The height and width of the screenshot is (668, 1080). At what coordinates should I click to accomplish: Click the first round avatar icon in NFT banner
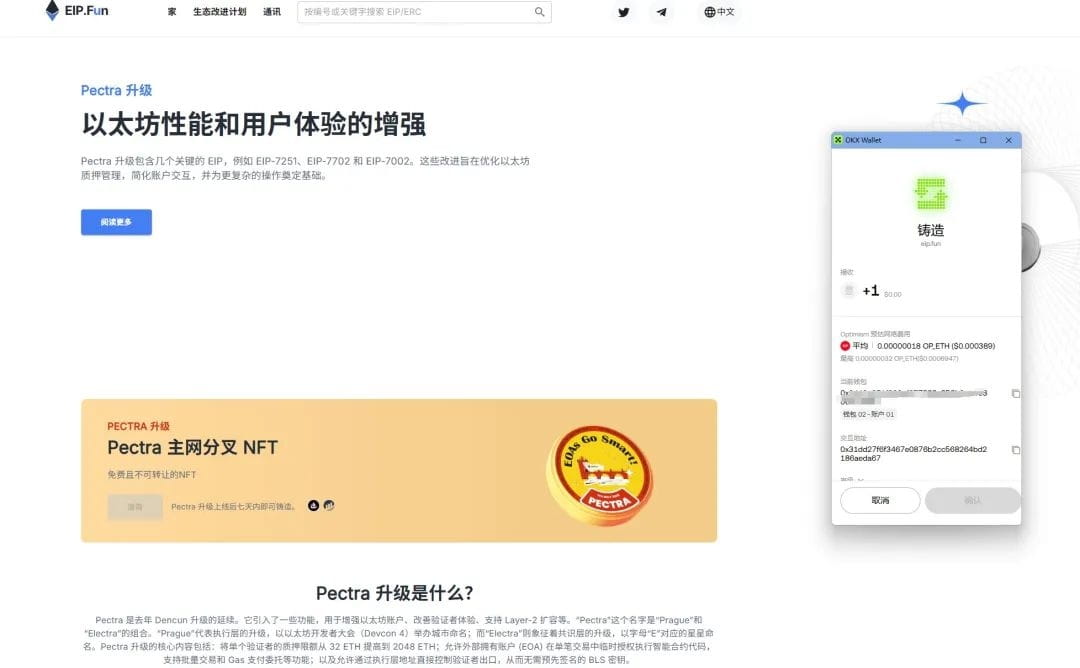313,505
